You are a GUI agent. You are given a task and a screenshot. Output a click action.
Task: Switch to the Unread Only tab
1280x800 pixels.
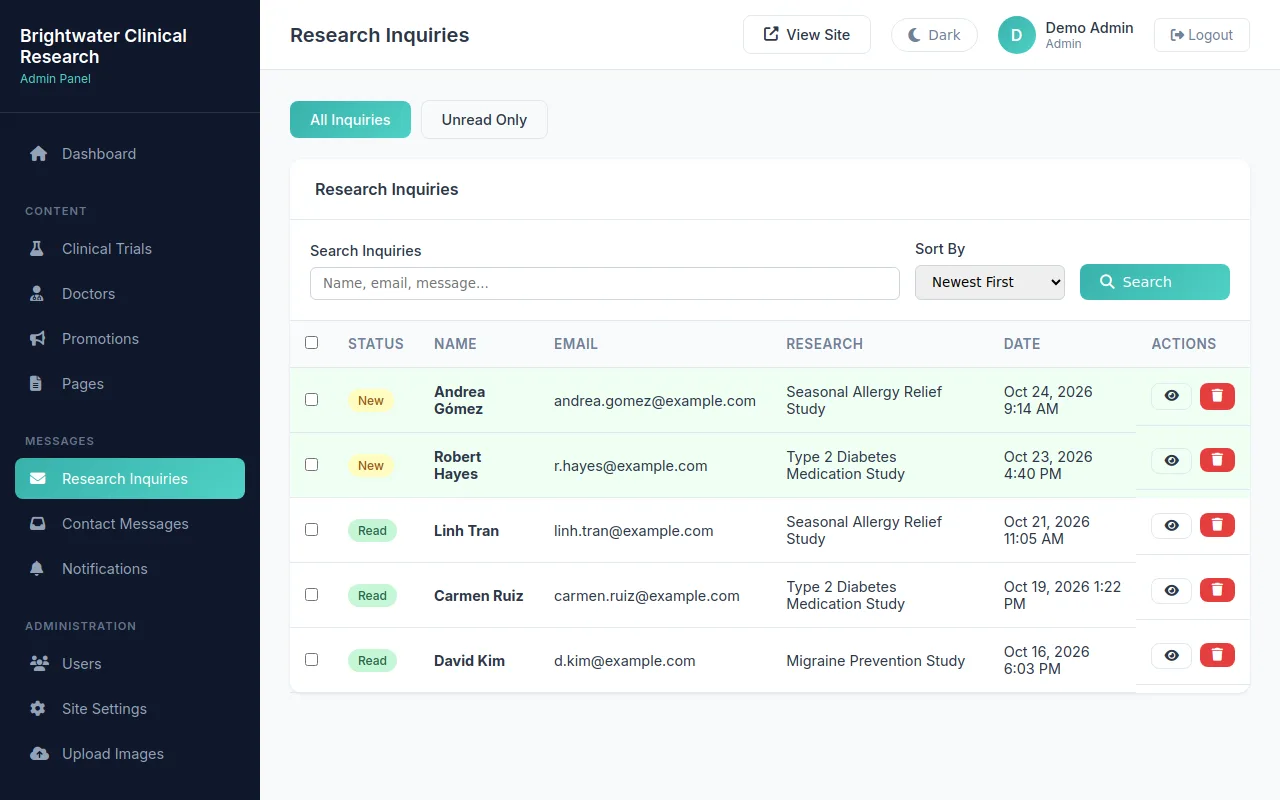(484, 120)
